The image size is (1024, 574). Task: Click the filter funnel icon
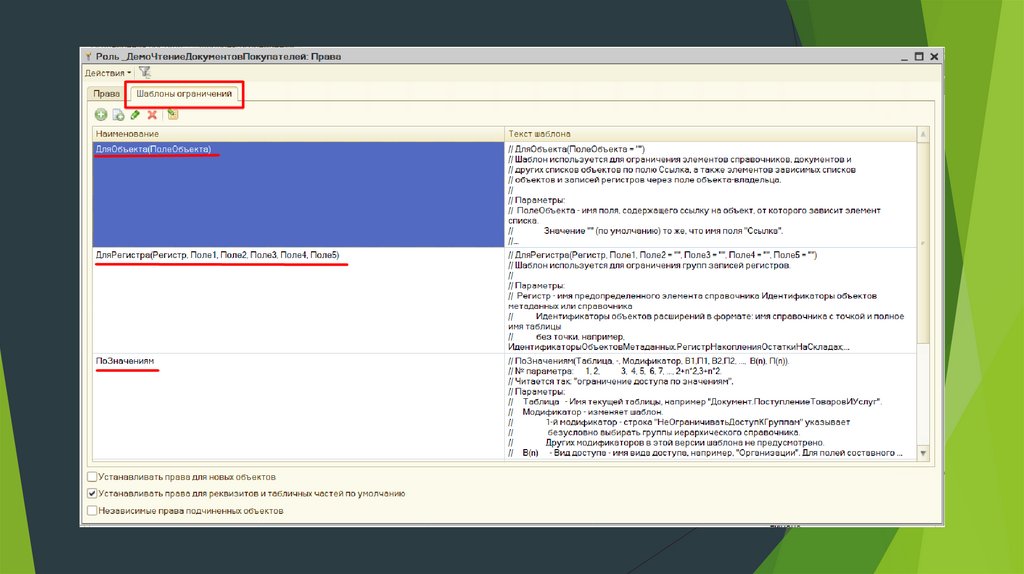click(x=145, y=72)
